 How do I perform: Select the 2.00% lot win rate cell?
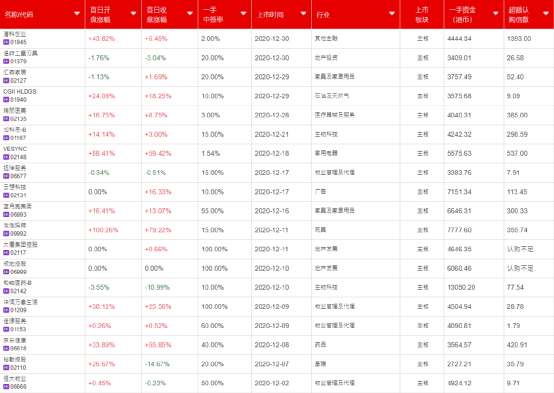(211, 39)
